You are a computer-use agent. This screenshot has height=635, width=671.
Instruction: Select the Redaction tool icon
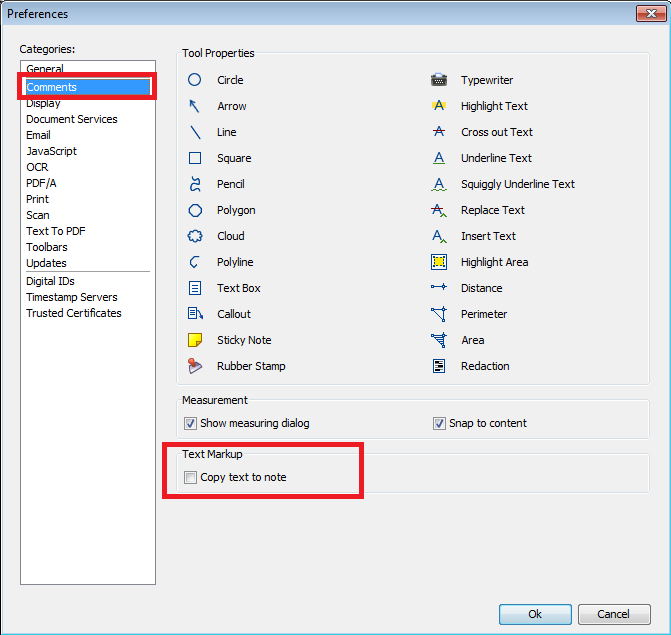tap(439, 366)
